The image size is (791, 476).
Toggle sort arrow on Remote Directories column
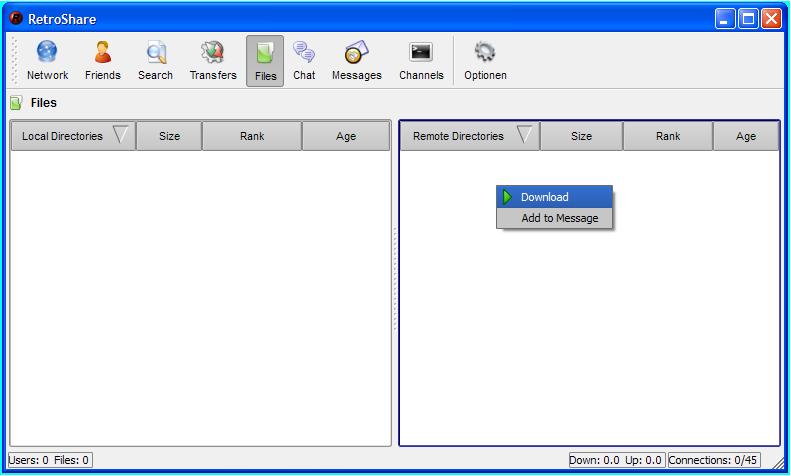coord(525,135)
